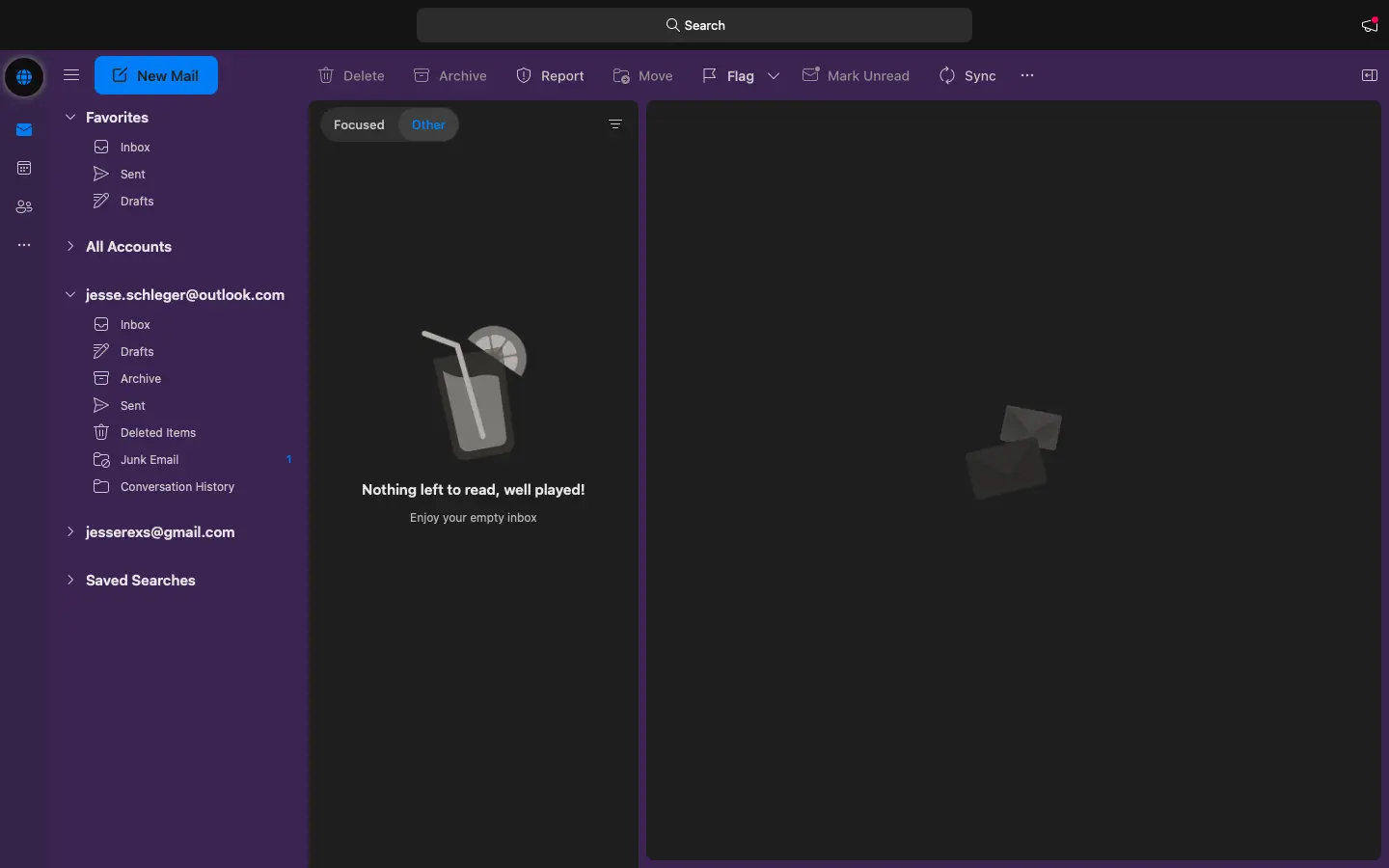The width and height of the screenshot is (1389, 868).
Task: Open more apps ellipsis in sidebar
Action: (24, 246)
